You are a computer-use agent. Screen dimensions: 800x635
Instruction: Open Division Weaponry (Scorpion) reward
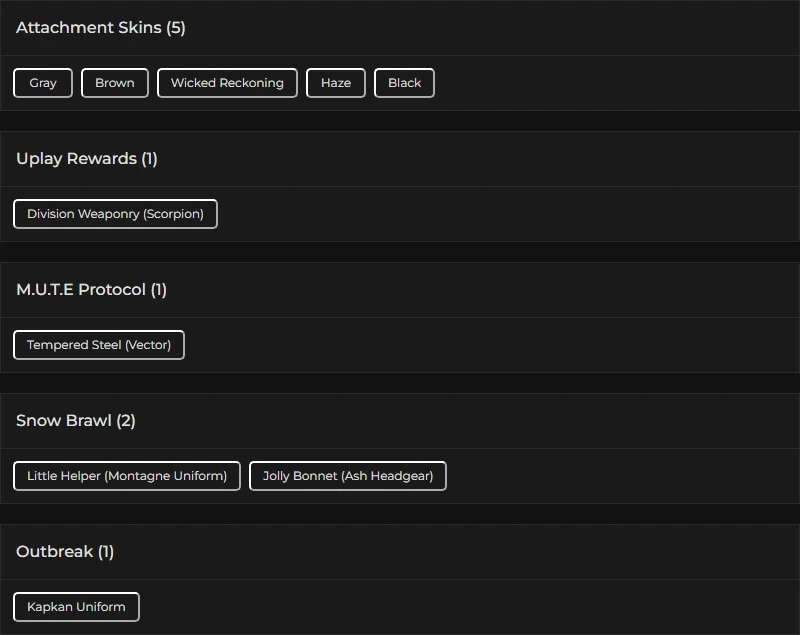(115, 214)
